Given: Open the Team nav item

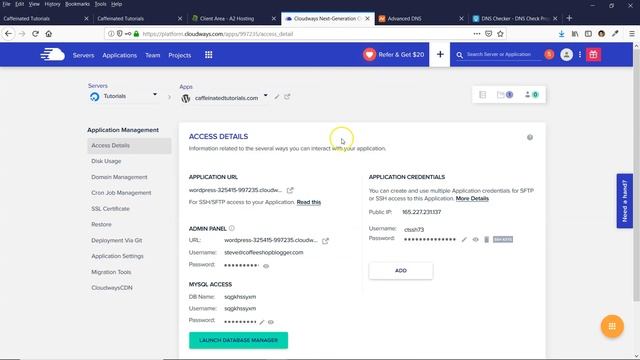Looking at the screenshot, I should (x=153, y=55).
